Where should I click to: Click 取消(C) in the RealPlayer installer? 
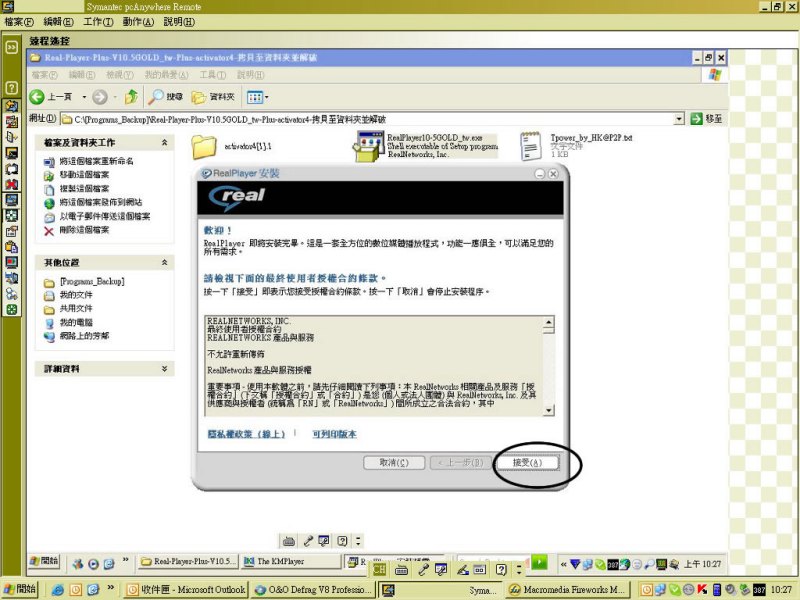[394, 463]
